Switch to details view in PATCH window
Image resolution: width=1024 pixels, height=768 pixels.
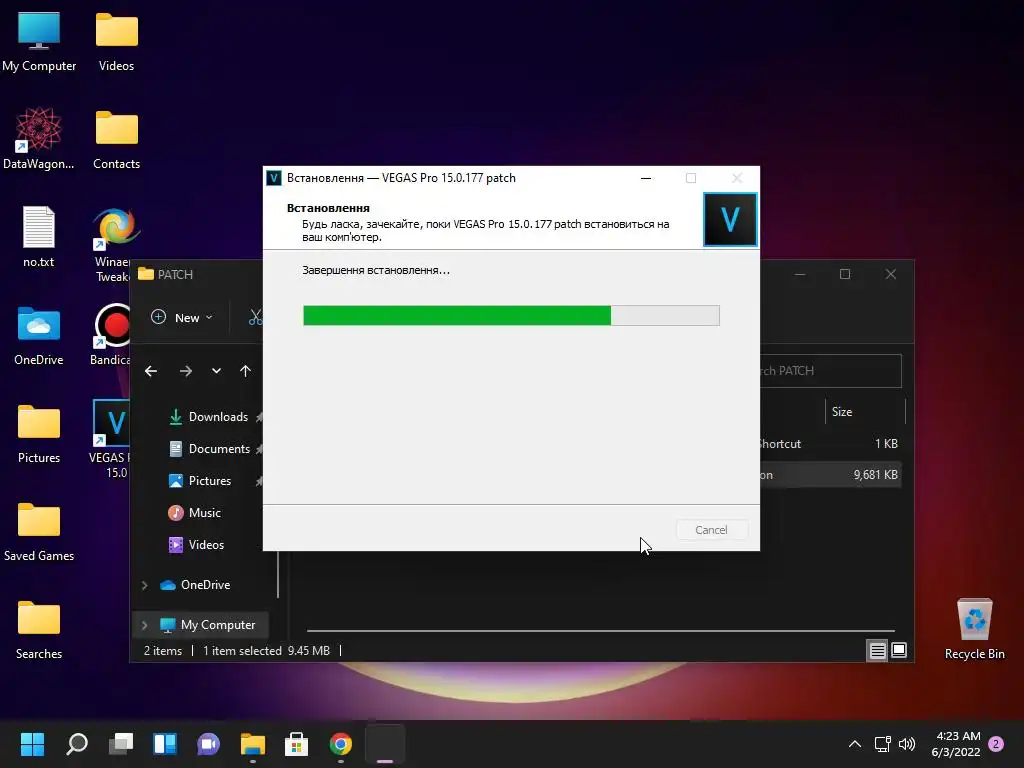877,650
